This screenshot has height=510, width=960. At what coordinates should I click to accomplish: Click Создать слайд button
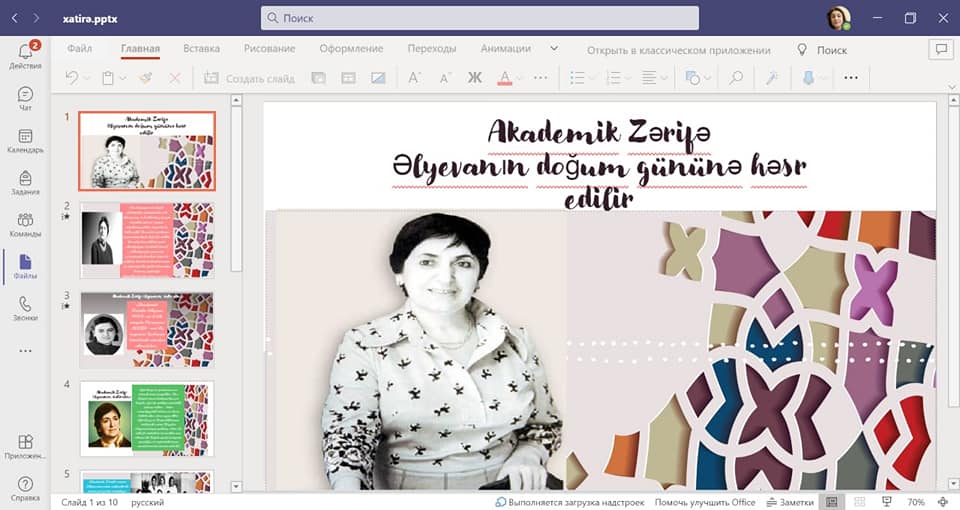(x=249, y=78)
